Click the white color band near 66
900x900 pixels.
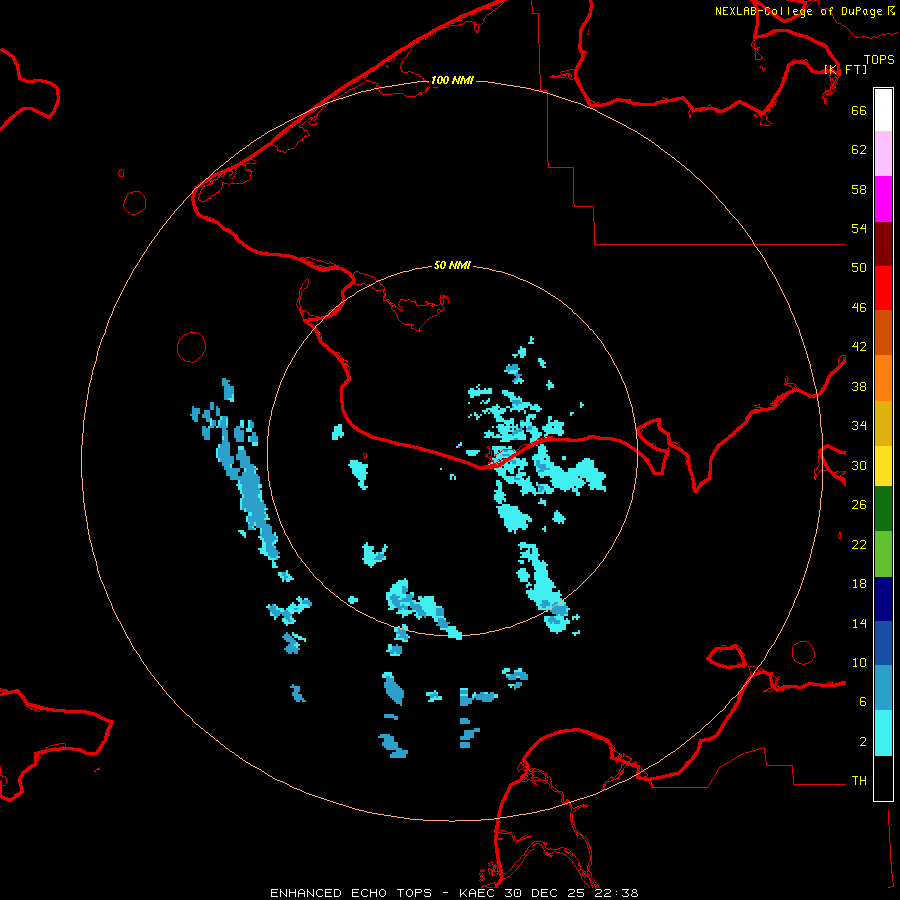[883, 110]
